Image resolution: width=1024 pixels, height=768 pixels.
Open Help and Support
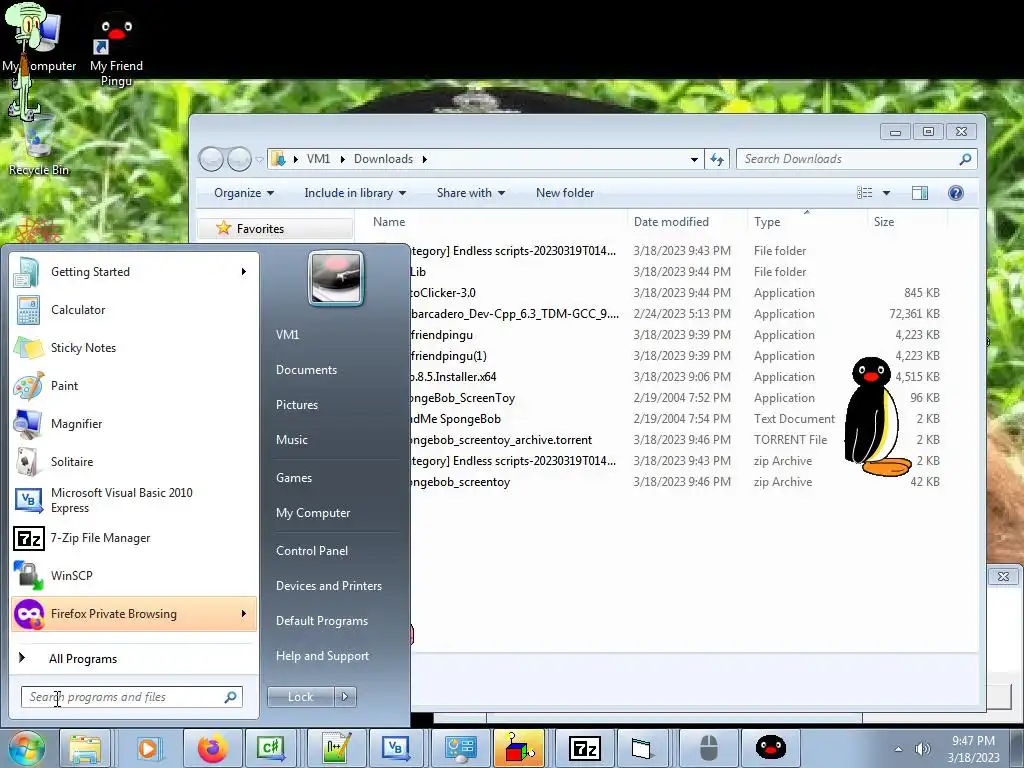click(322, 656)
